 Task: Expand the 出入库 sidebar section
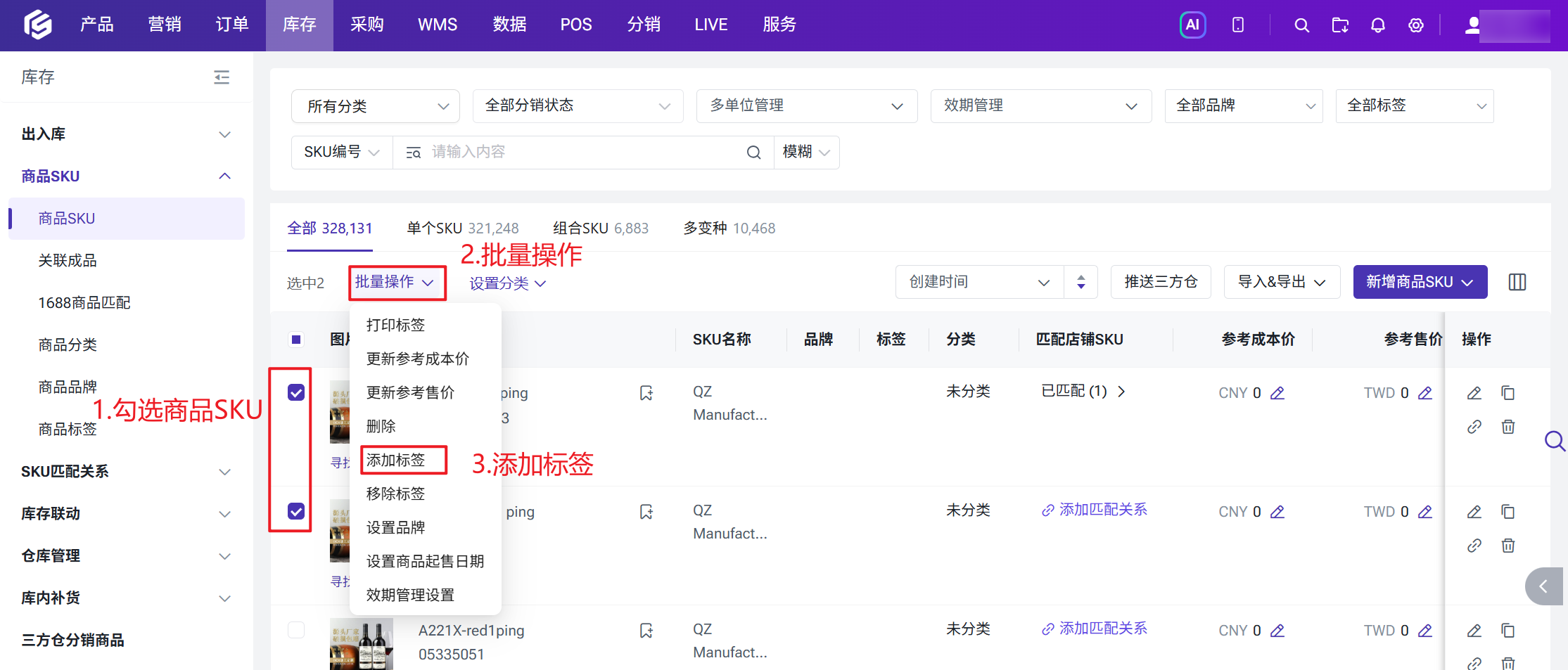(127, 134)
